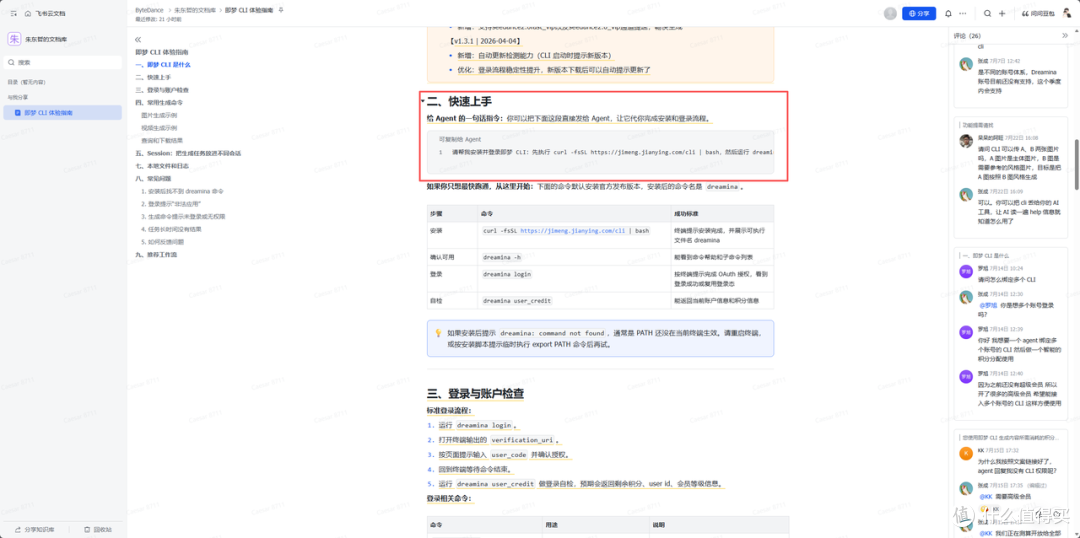The width and height of the screenshot is (1080, 538).
Task: Select outline item 如何反馈问题
Action: pos(163,242)
